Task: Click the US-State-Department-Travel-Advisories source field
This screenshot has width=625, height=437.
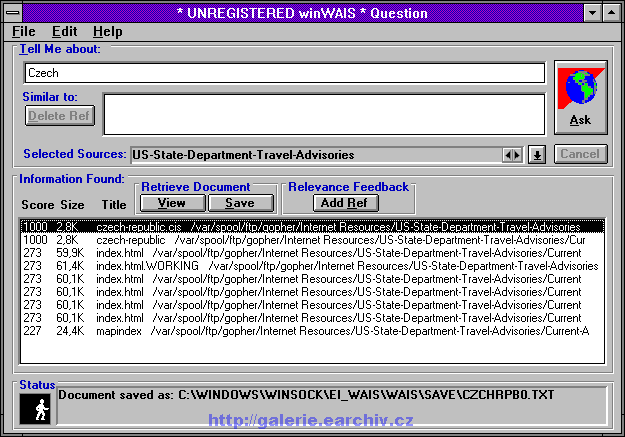Action: click(x=317, y=155)
